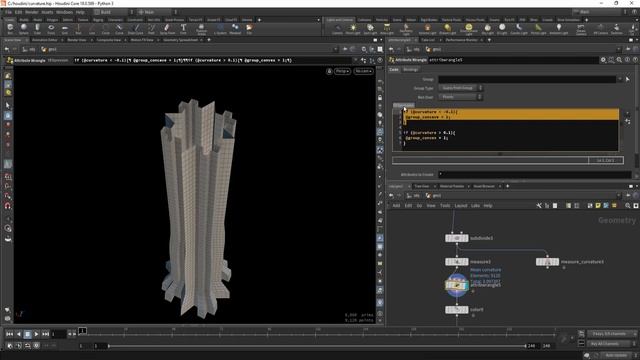
Task: Select the File shelf tool
Action: click(x=249, y=29)
